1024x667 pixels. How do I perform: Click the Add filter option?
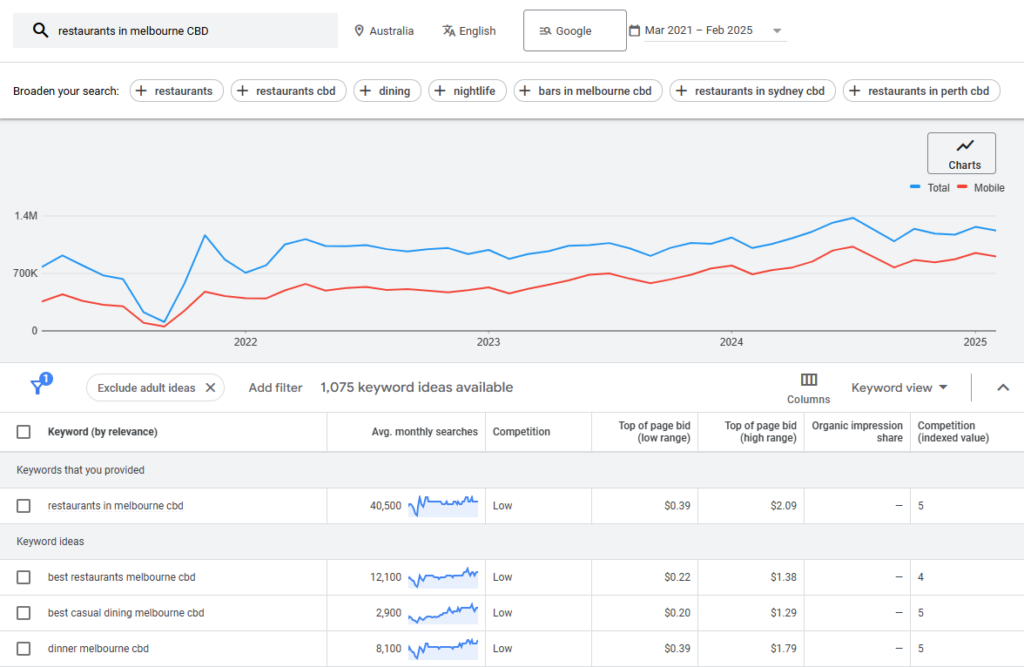coord(275,387)
